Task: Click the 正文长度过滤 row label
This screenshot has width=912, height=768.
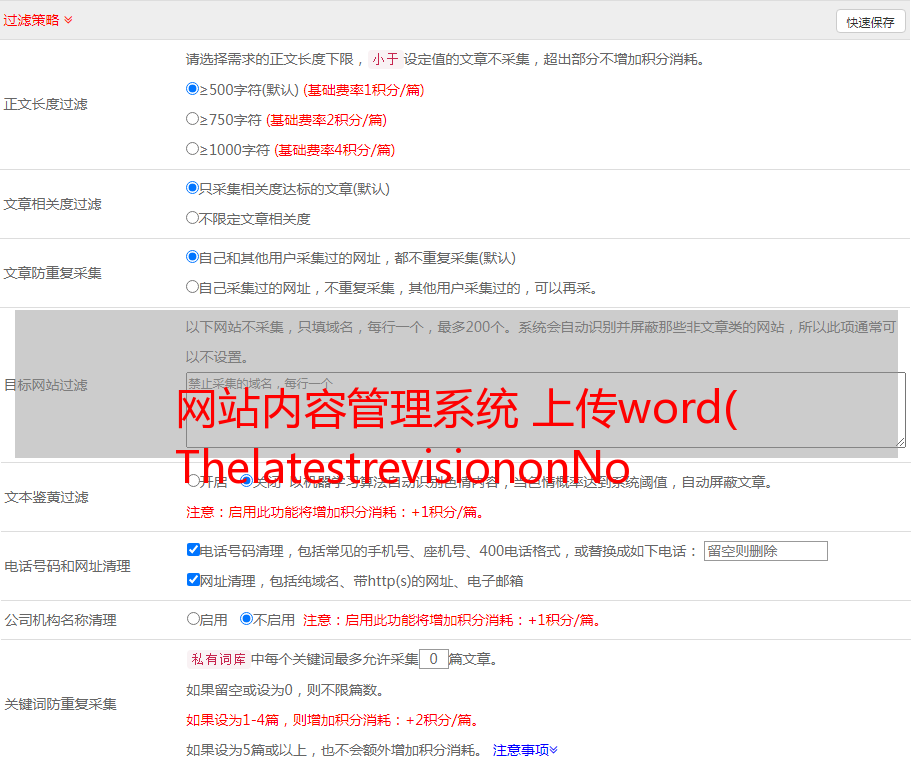Action: (x=45, y=104)
